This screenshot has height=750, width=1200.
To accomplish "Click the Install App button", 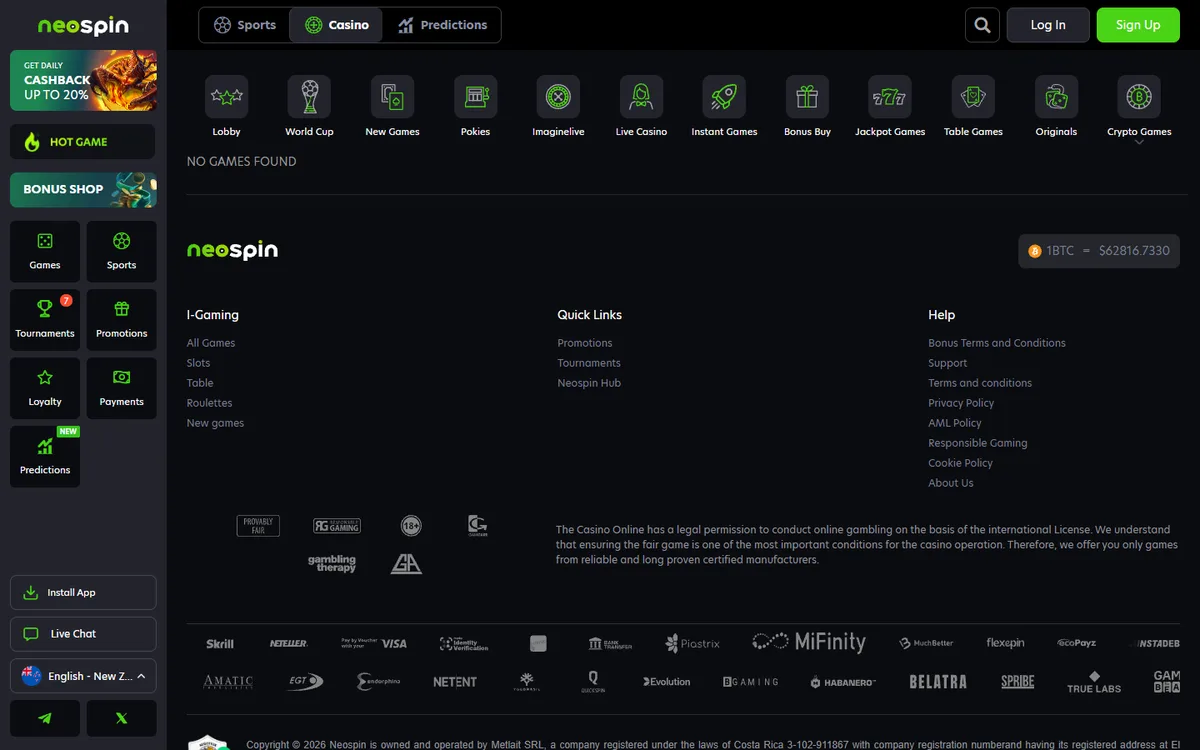I will 83,592.
